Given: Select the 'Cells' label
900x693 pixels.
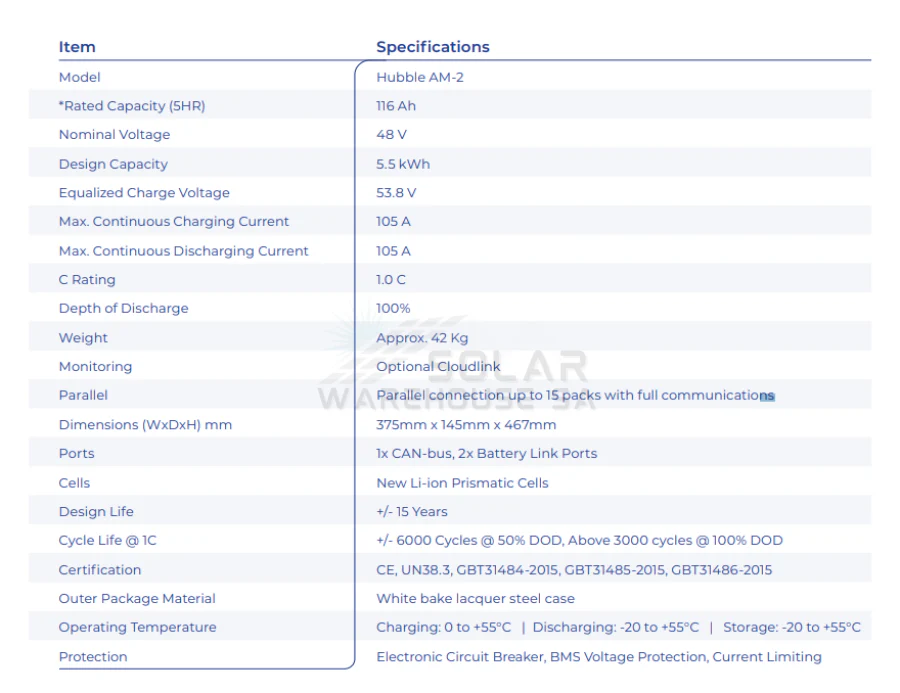Looking at the screenshot, I should 74,483.
